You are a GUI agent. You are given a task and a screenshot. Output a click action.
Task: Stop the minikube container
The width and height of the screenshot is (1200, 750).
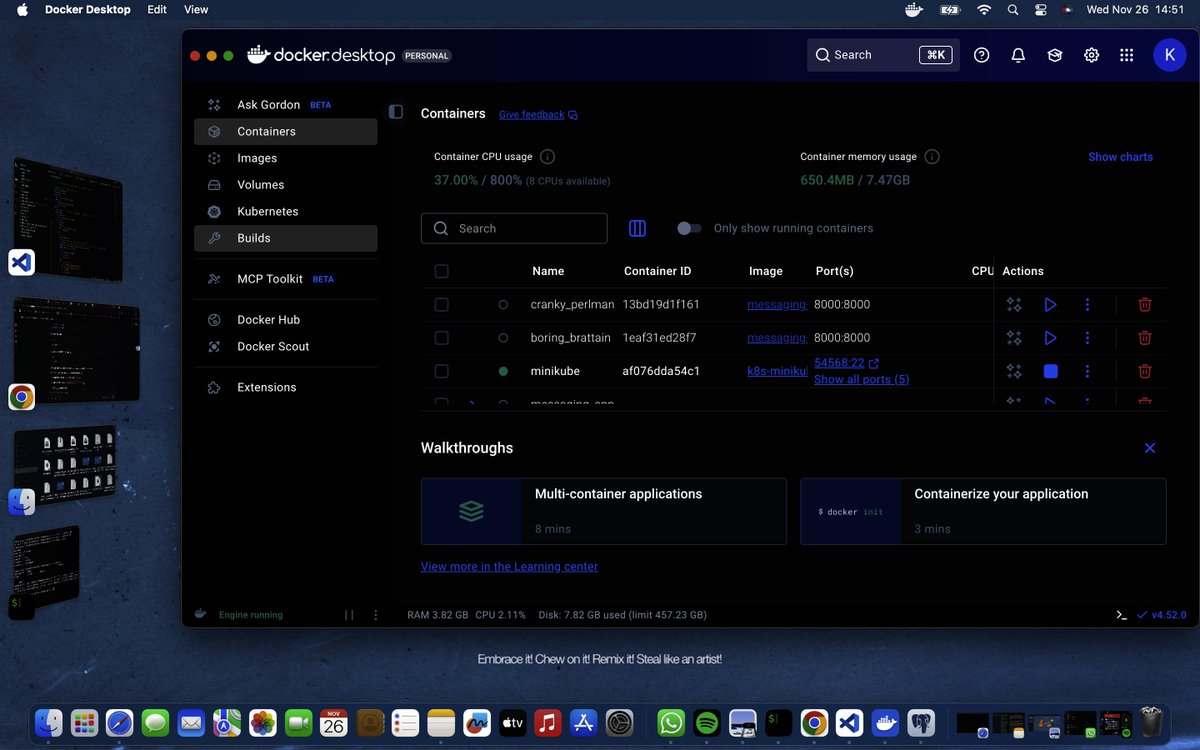pyautogui.click(x=1050, y=371)
